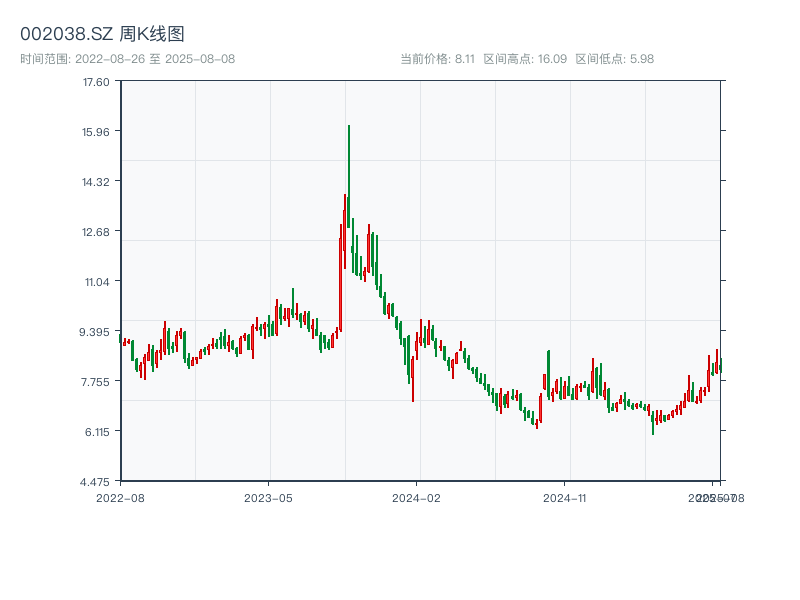Click the x-axis label 2022-08
Viewport: 800px width, 600px height.
[120, 498]
